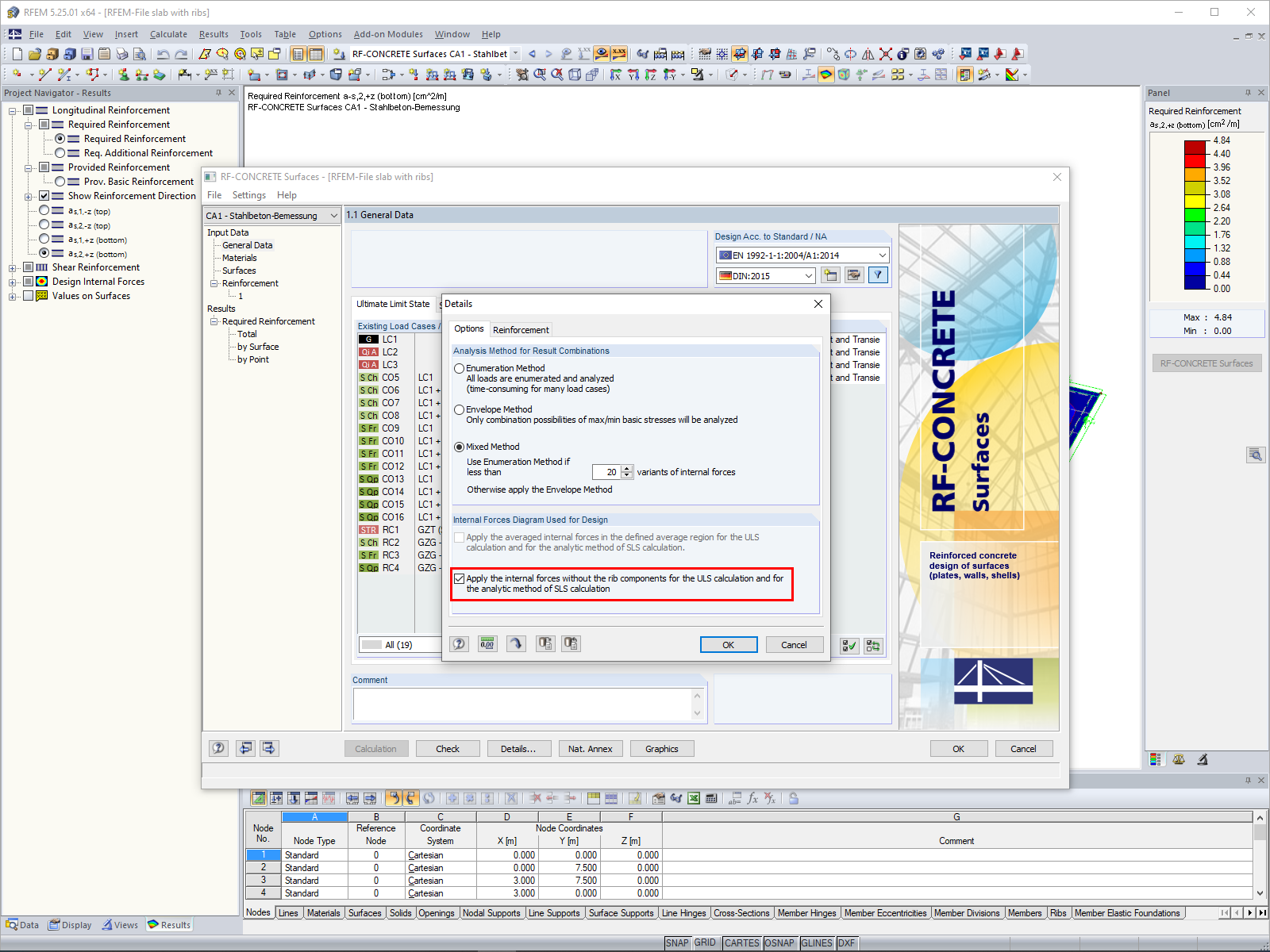Image resolution: width=1270 pixels, height=952 pixels.
Task: Click the filter funnel icon beside the DIN annex
Action: coord(878,275)
